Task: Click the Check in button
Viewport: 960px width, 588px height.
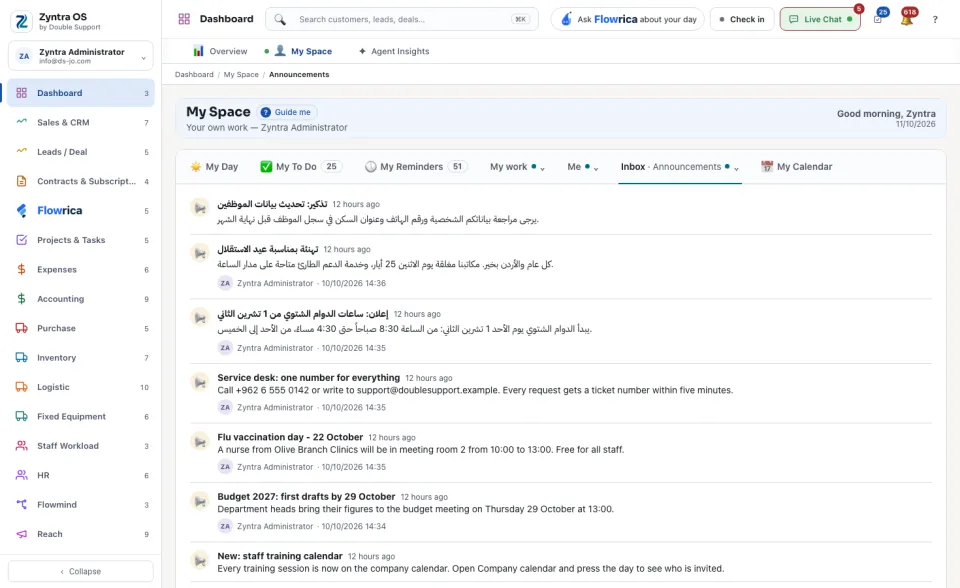Action: coord(742,19)
